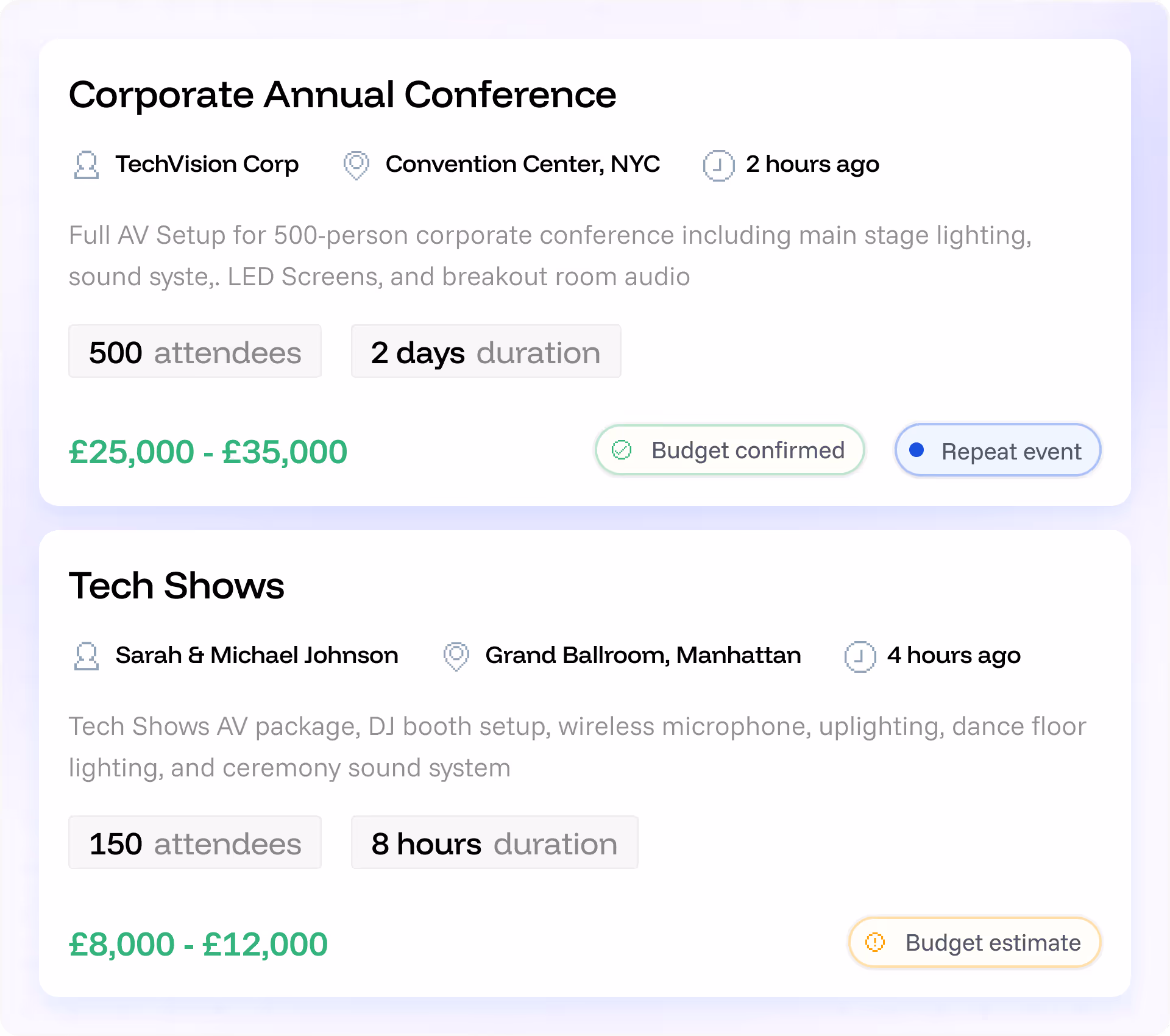
Task: Click the TechVision Corp person icon
Action: (87, 165)
